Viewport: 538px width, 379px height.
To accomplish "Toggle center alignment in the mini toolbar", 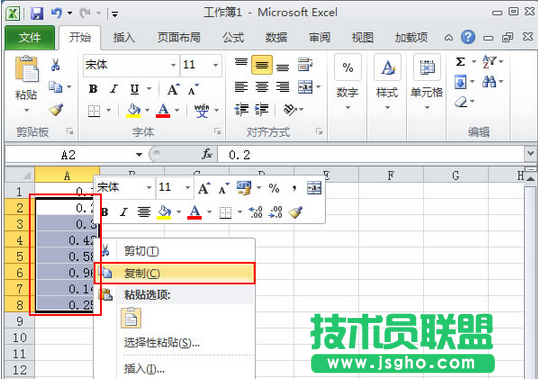I will point(144,212).
